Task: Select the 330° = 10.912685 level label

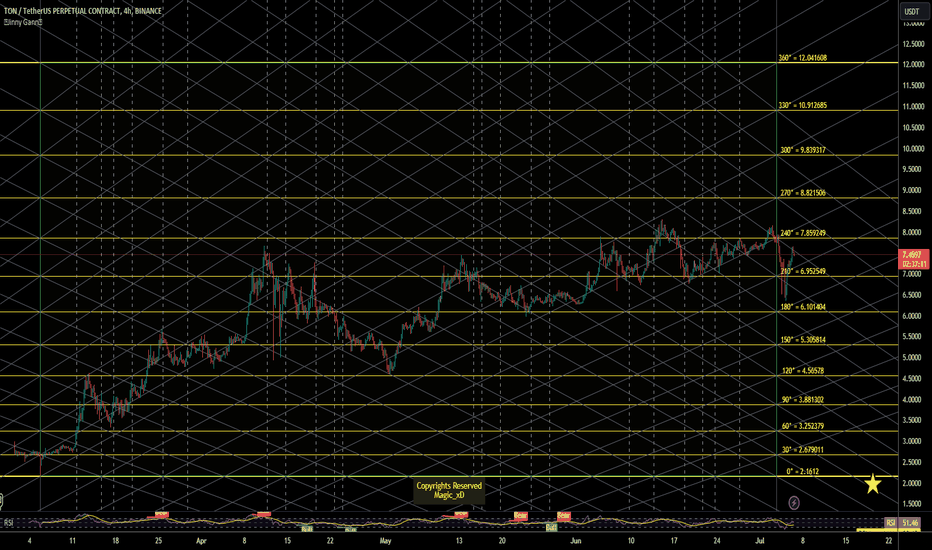Action: click(802, 105)
